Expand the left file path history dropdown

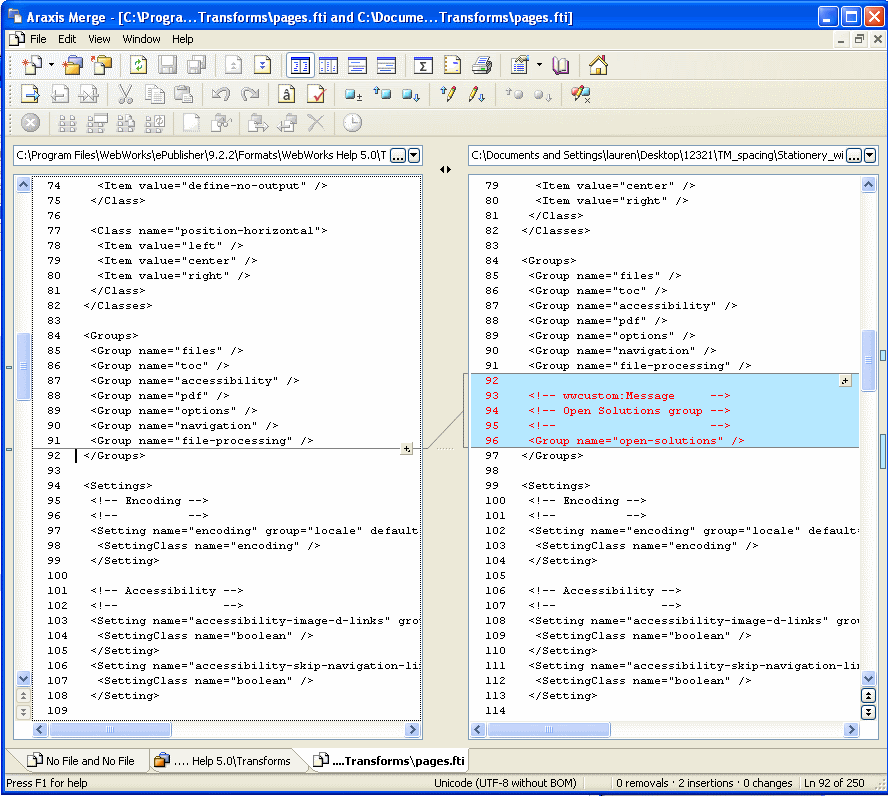click(414, 156)
